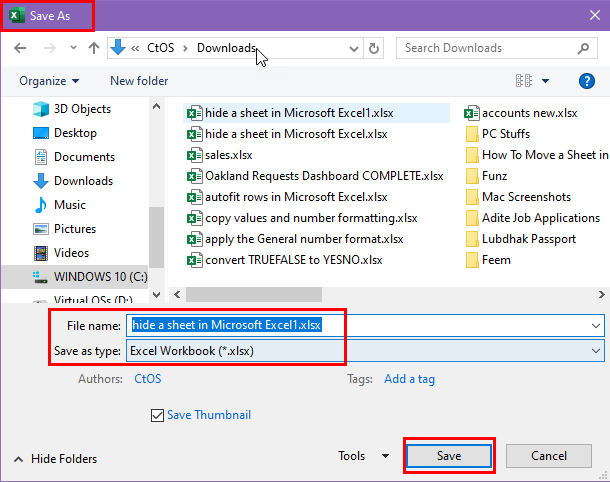610x482 pixels.
Task: Open recent locations dropdown arrow
Action: [x=73, y=48]
